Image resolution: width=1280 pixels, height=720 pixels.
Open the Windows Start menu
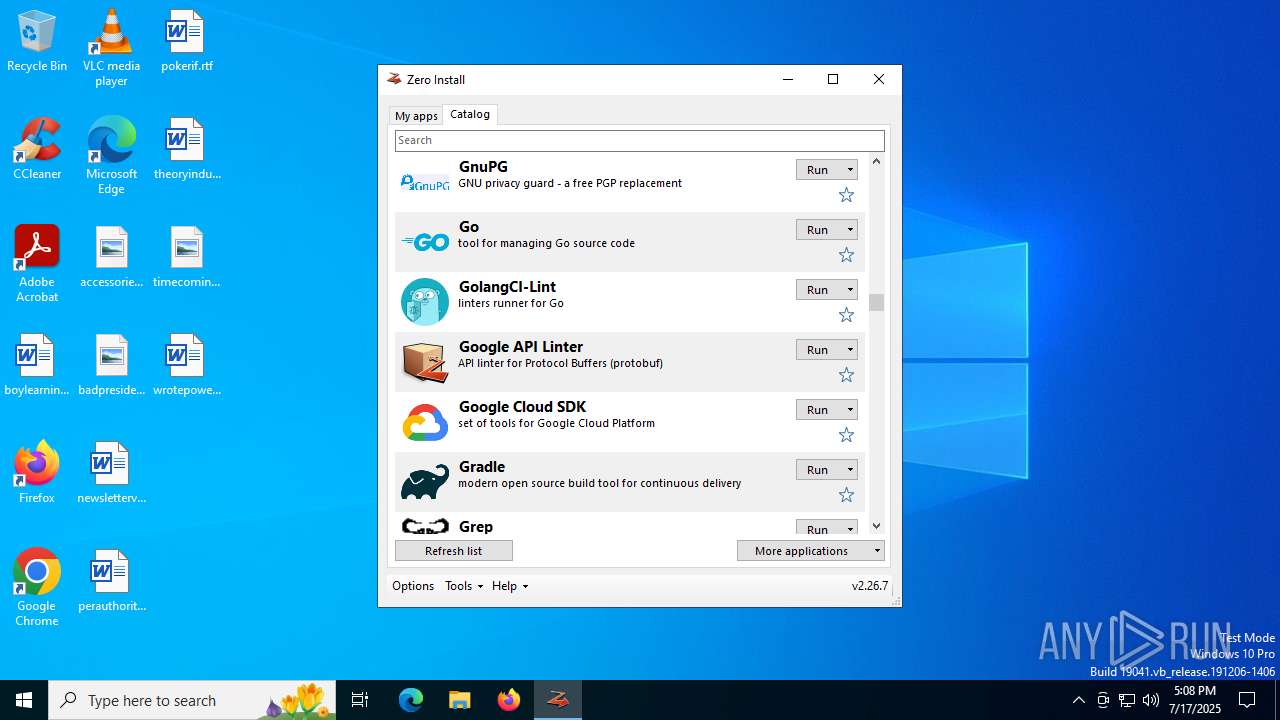coord(24,700)
